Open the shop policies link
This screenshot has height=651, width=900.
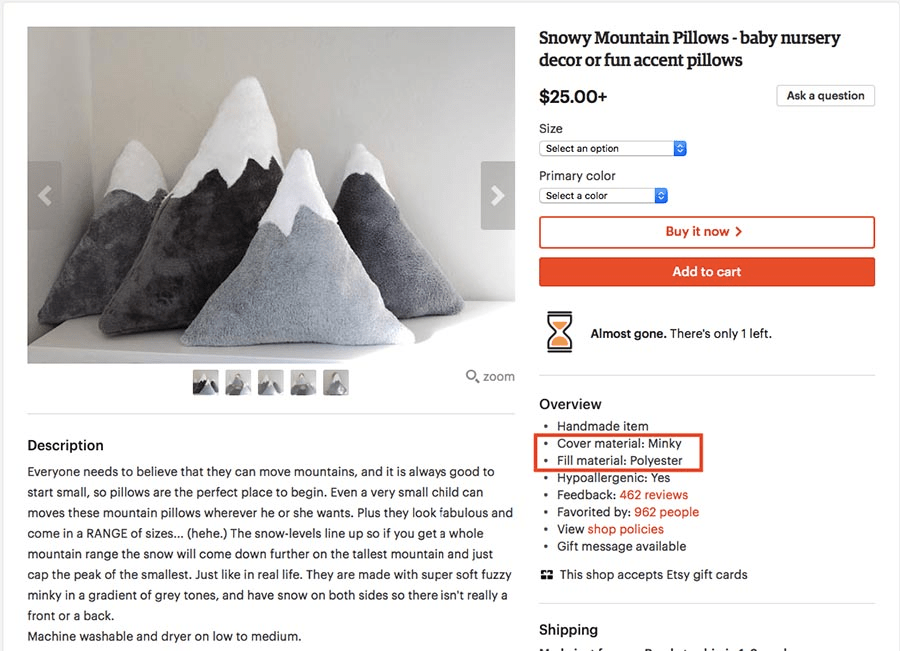(625, 528)
